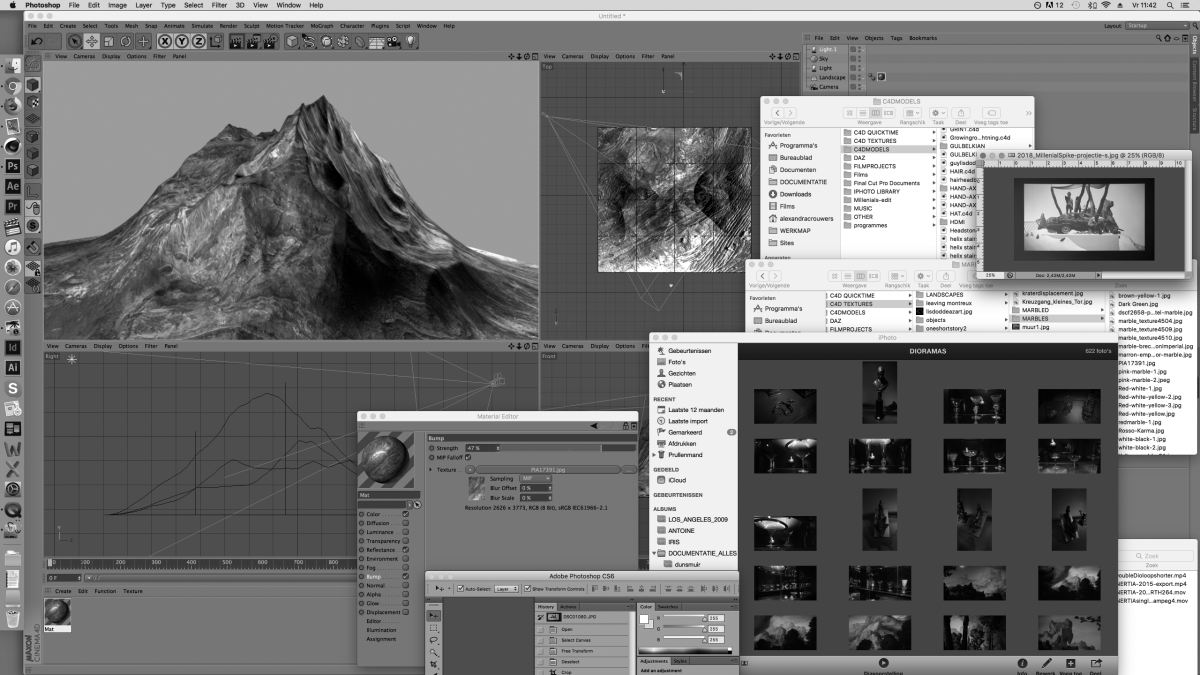Click the back button in C4DMODELS Finder window
The height and width of the screenshot is (675, 1200).
point(775,113)
